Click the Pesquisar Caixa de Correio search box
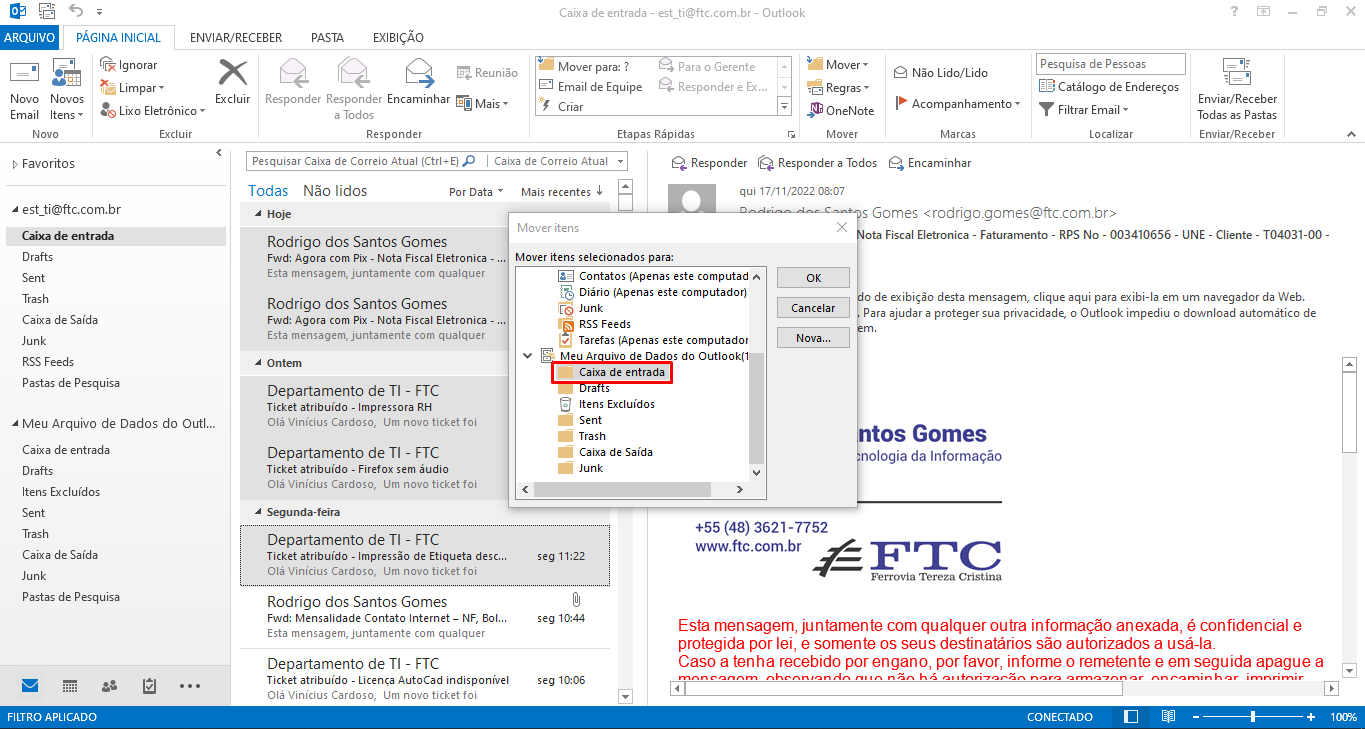This screenshot has height=729, width=1365. (x=366, y=161)
